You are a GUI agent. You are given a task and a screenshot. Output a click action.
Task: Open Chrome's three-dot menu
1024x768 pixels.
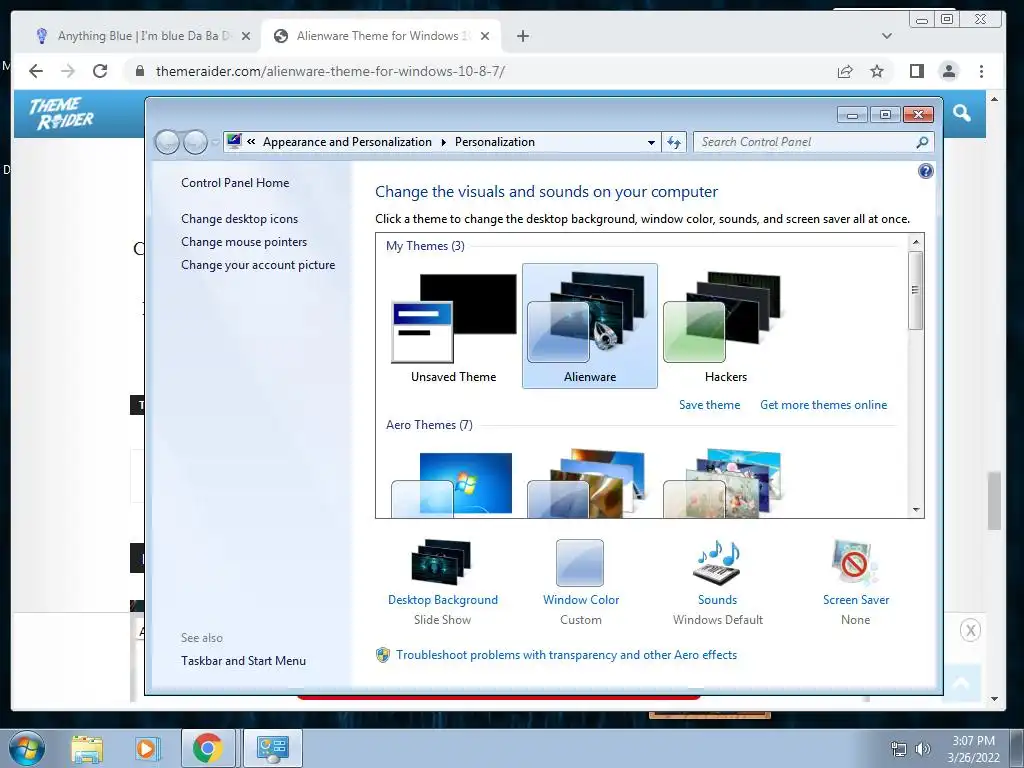982,71
